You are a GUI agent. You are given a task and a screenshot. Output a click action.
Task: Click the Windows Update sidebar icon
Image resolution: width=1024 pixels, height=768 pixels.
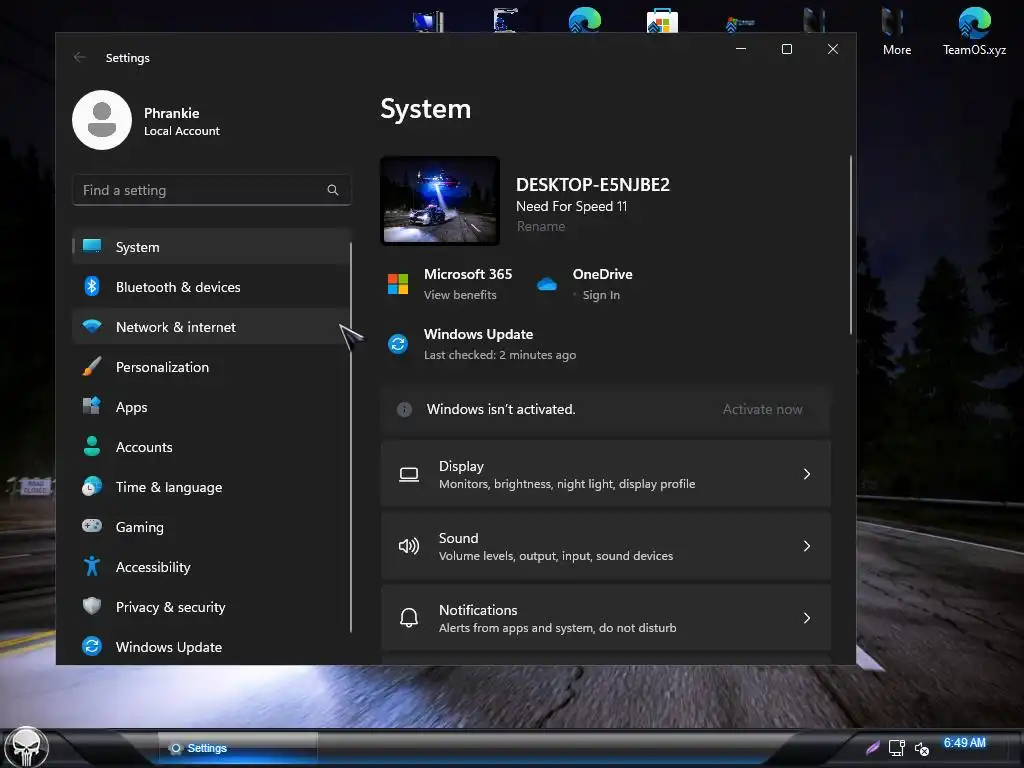pyautogui.click(x=92, y=646)
